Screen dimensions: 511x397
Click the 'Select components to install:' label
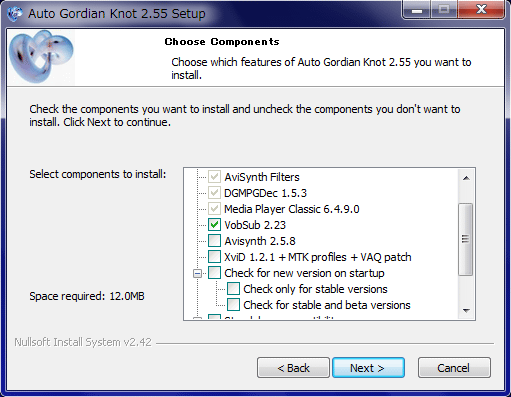pos(97,174)
